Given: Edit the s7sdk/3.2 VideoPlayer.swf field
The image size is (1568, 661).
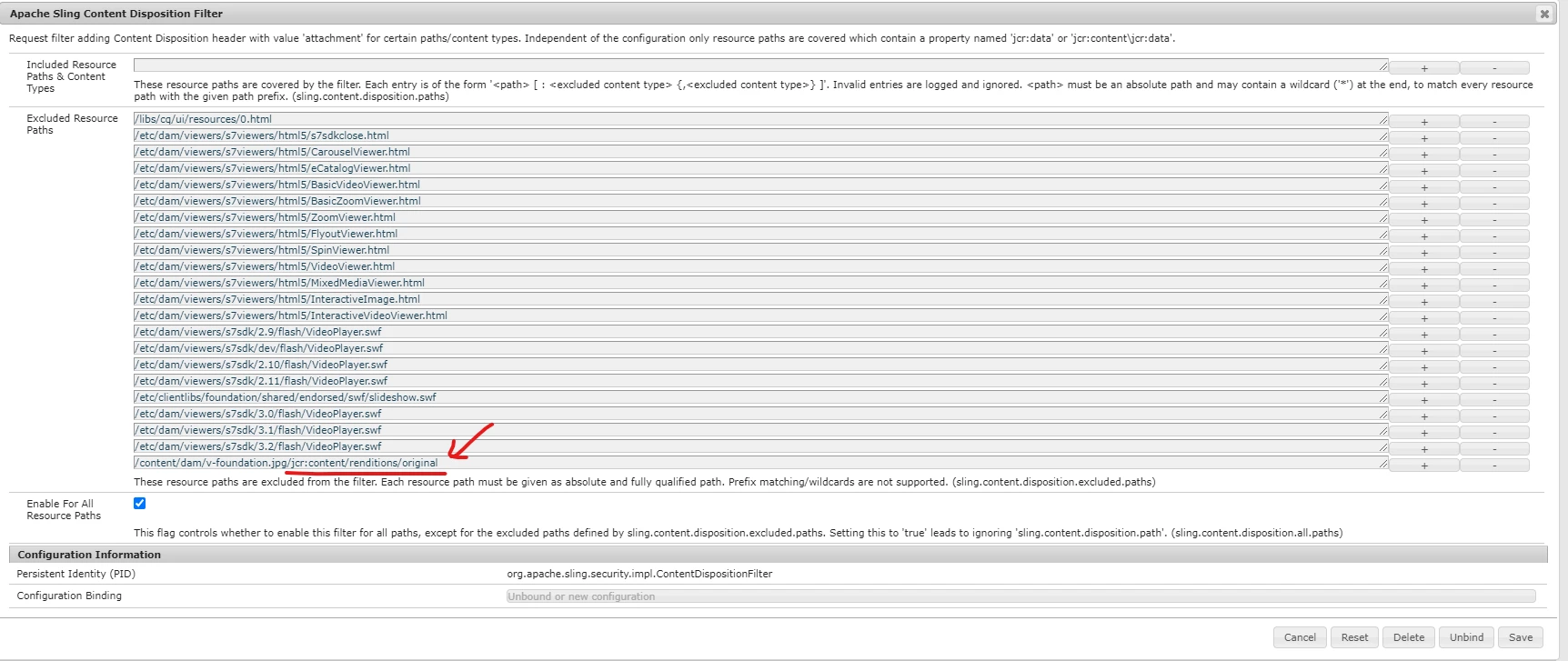Looking at the screenshot, I should tap(760, 446).
